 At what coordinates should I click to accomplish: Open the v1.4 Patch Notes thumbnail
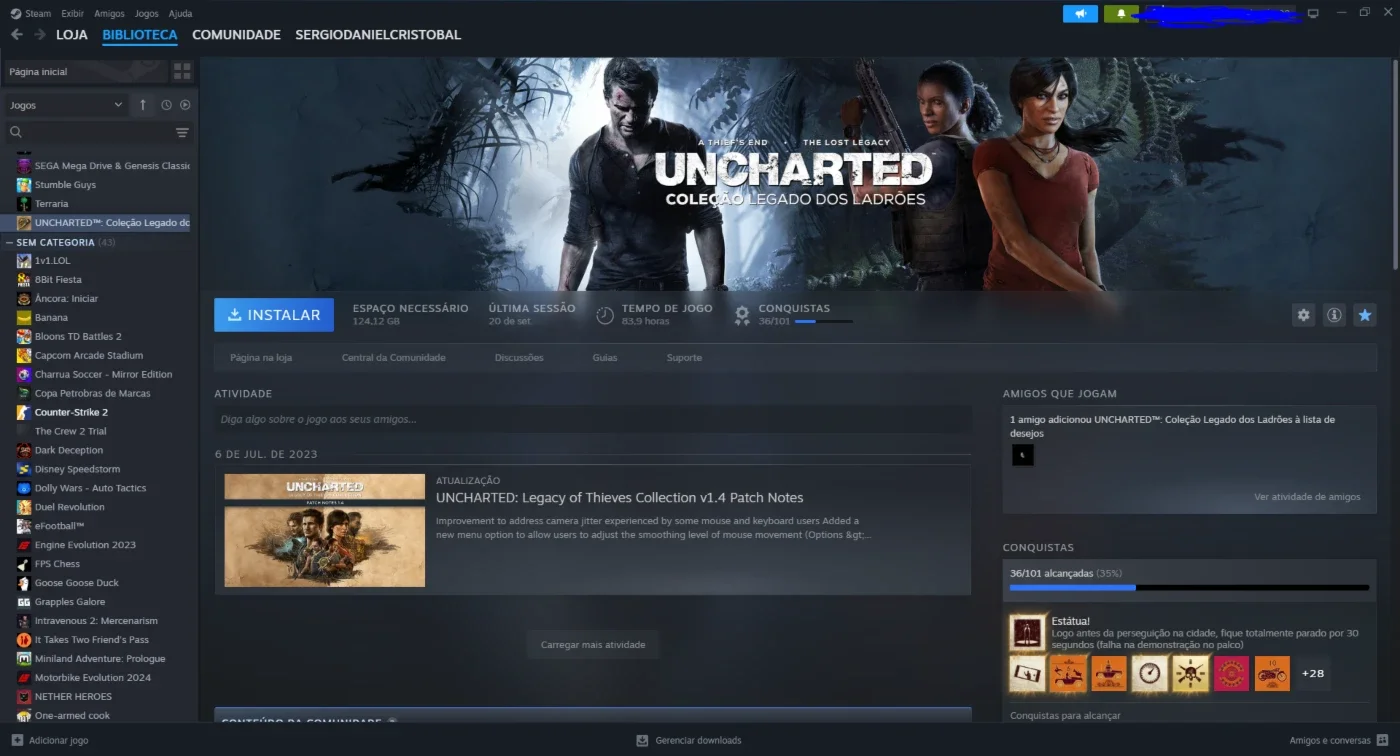point(325,530)
